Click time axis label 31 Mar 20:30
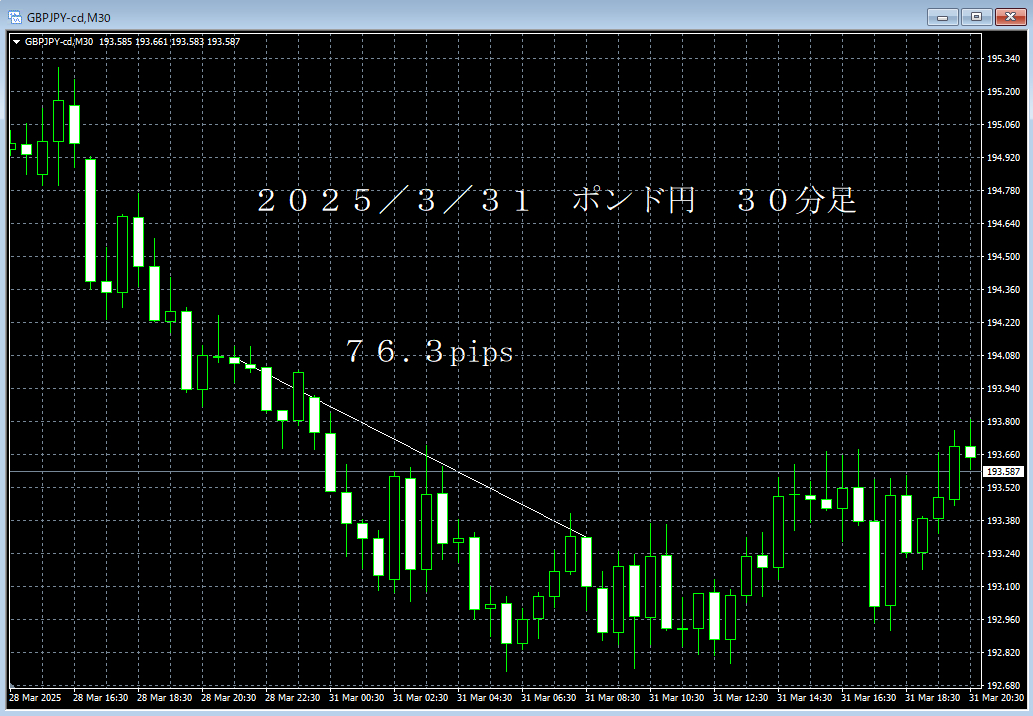 click(996, 698)
